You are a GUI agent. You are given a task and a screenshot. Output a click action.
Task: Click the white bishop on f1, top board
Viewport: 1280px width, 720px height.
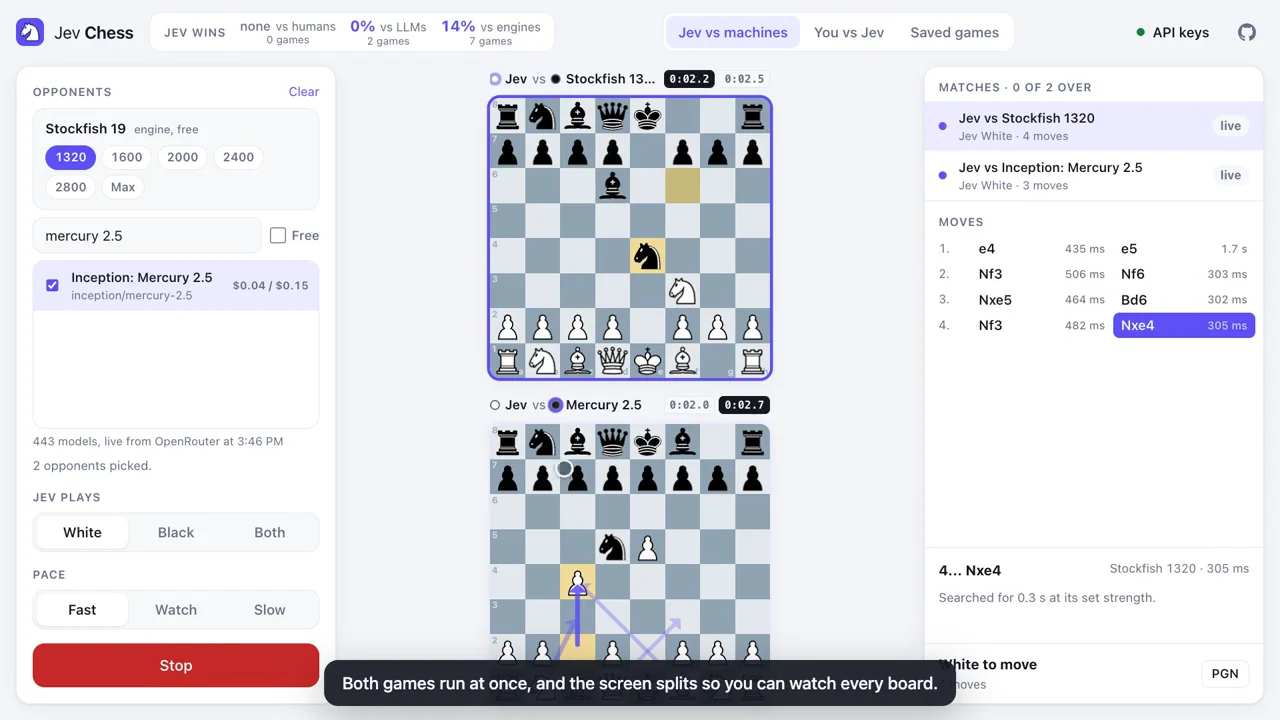[682, 360]
